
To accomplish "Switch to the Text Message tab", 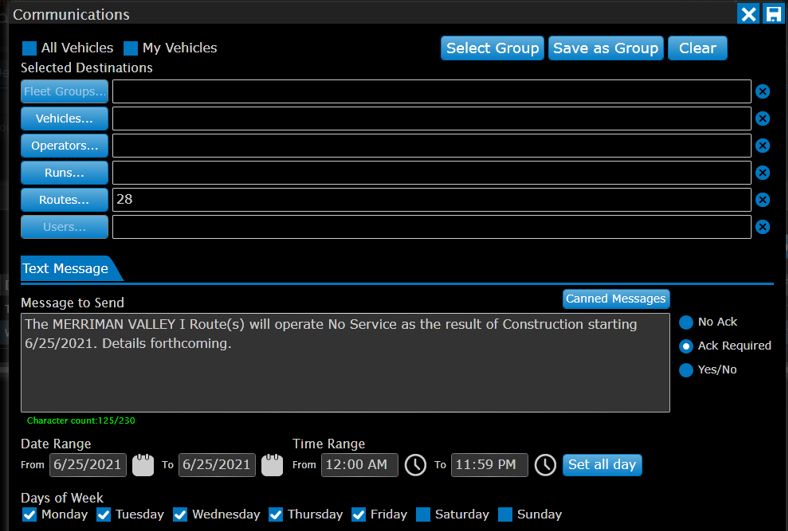I will 66,269.
